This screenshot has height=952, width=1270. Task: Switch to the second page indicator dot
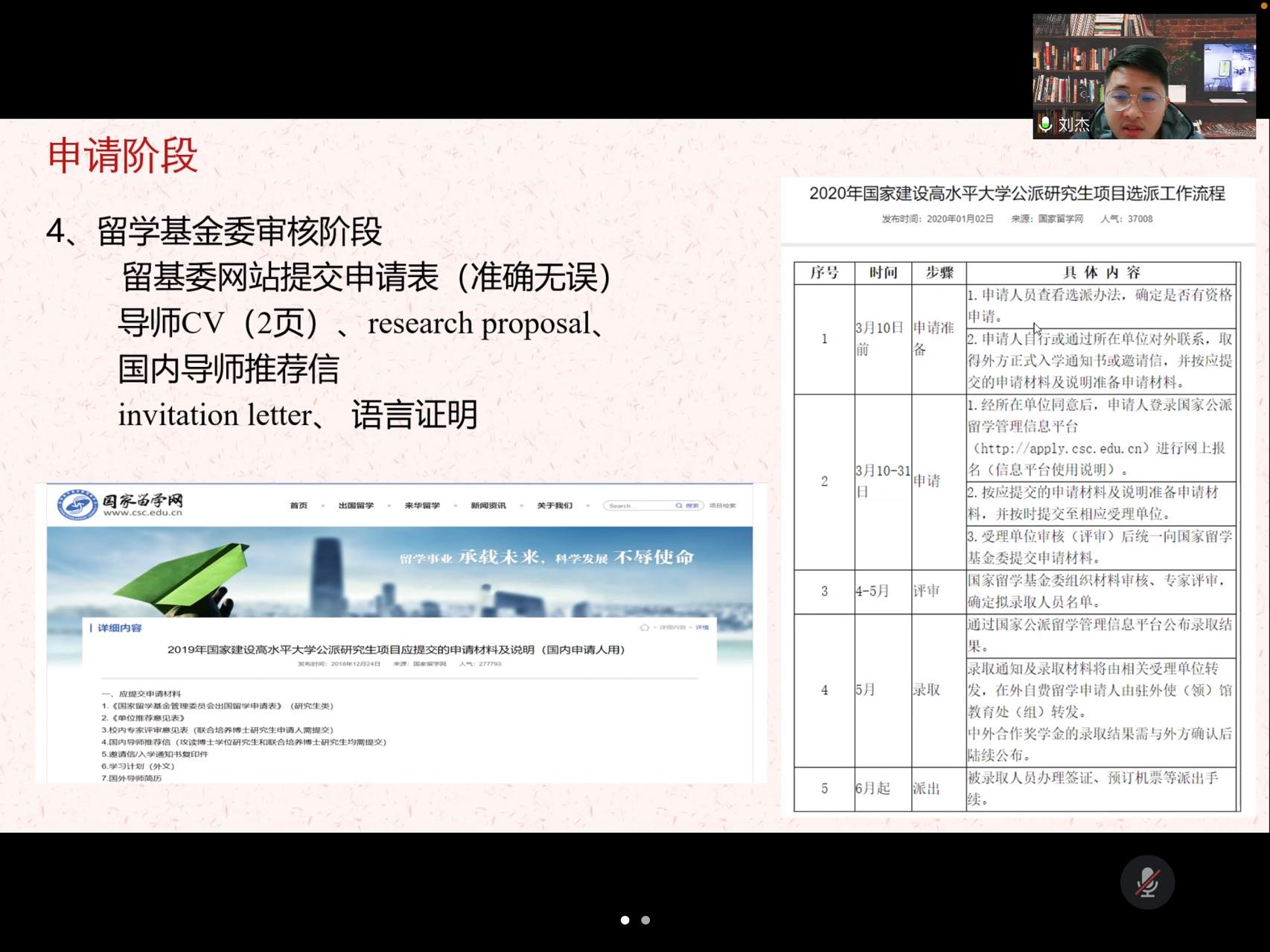(645, 920)
